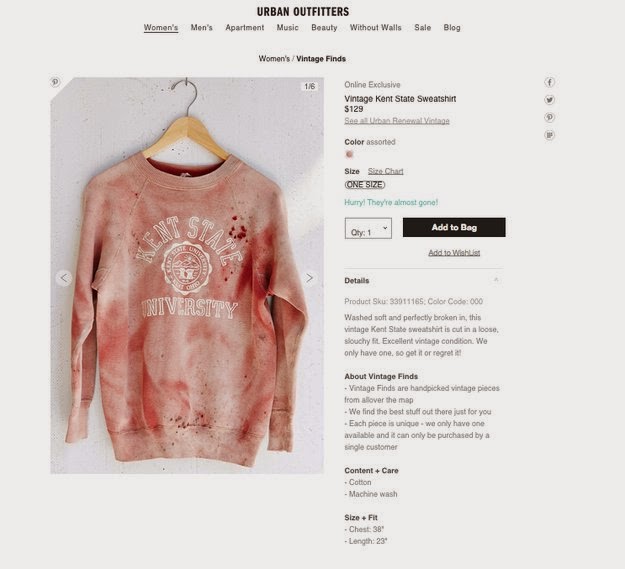Open the Apartment menu
The image size is (625, 569).
pyautogui.click(x=245, y=27)
